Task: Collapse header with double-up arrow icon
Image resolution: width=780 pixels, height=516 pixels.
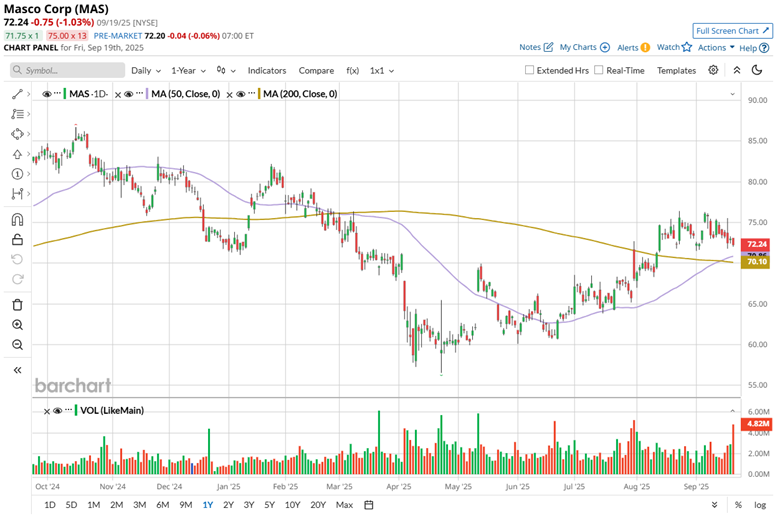Action: tap(737, 70)
